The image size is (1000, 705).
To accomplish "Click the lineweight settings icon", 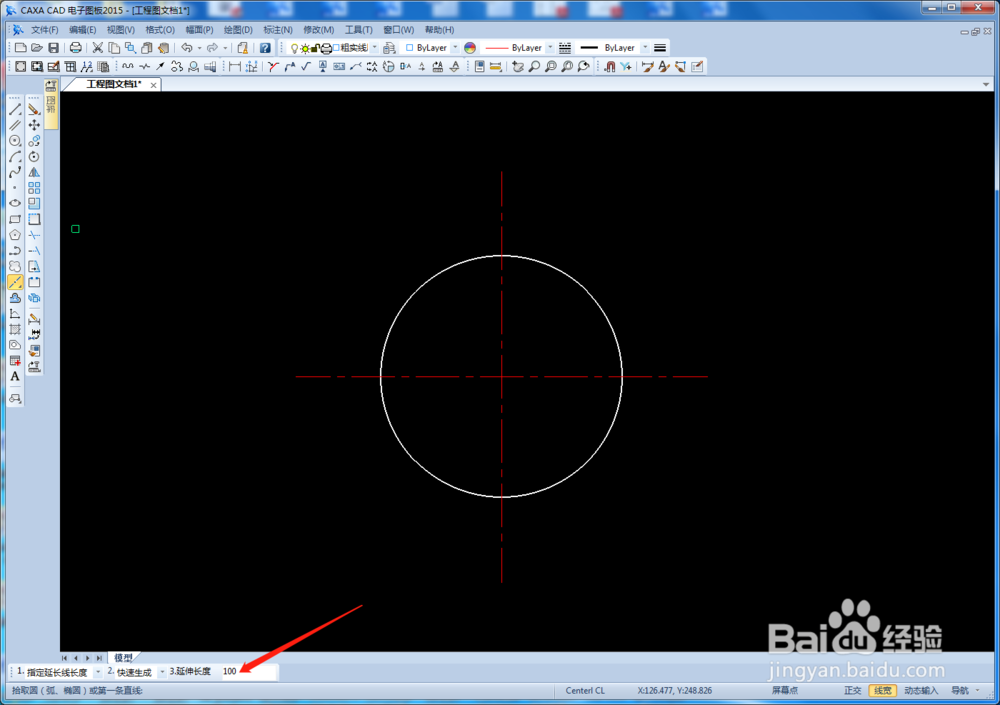I will coord(660,48).
